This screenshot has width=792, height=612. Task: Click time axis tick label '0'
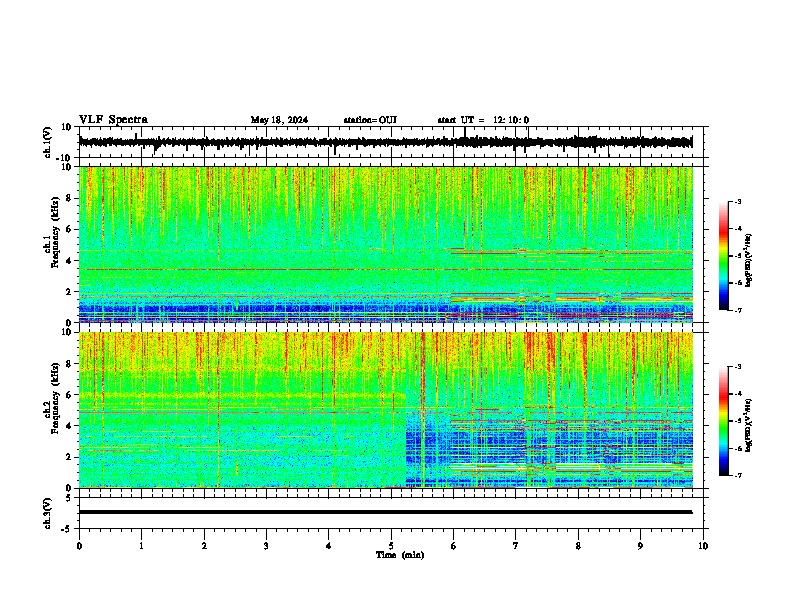(x=79, y=546)
